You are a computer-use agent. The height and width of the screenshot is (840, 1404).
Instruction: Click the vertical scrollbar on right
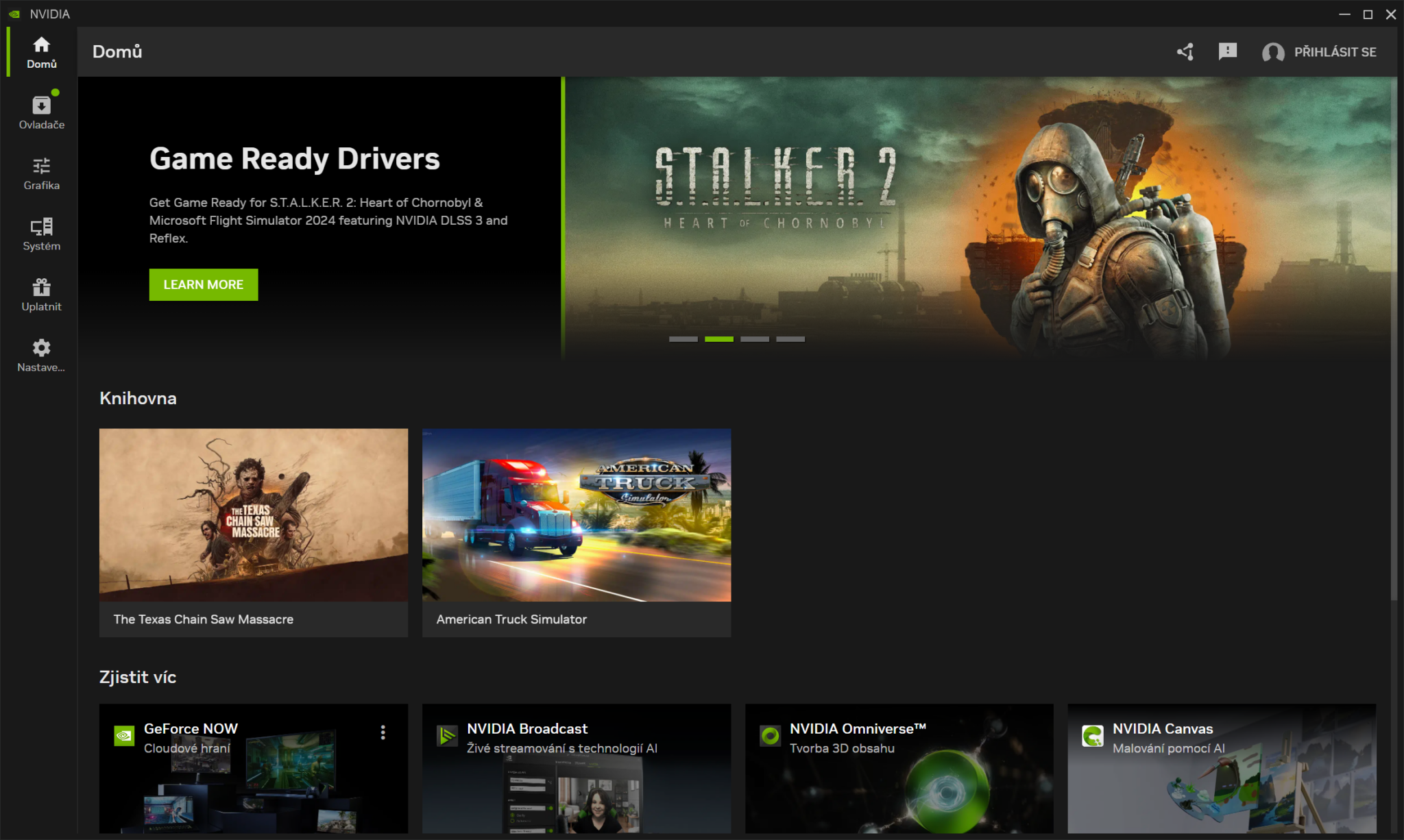1394,340
